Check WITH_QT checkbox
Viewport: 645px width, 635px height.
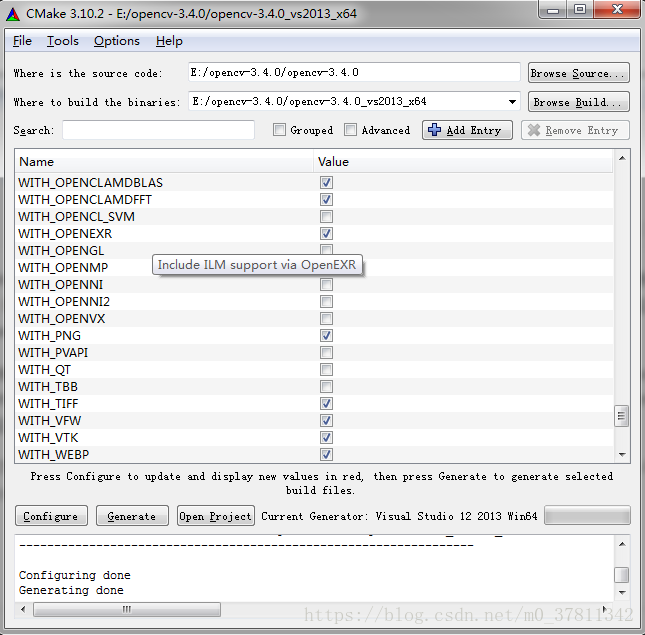click(326, 370)
